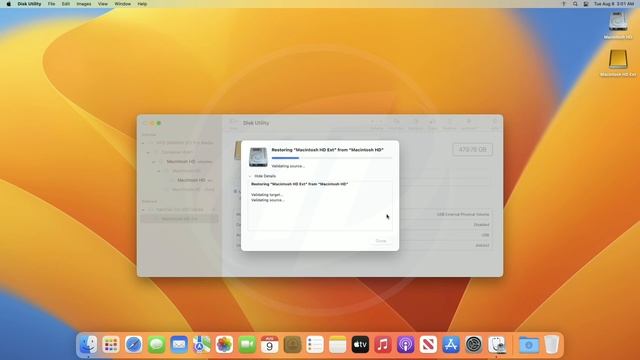This screenshot has width=640, height=360.
Task: Open Podcasts from the Dock
Action: (406, 345)
